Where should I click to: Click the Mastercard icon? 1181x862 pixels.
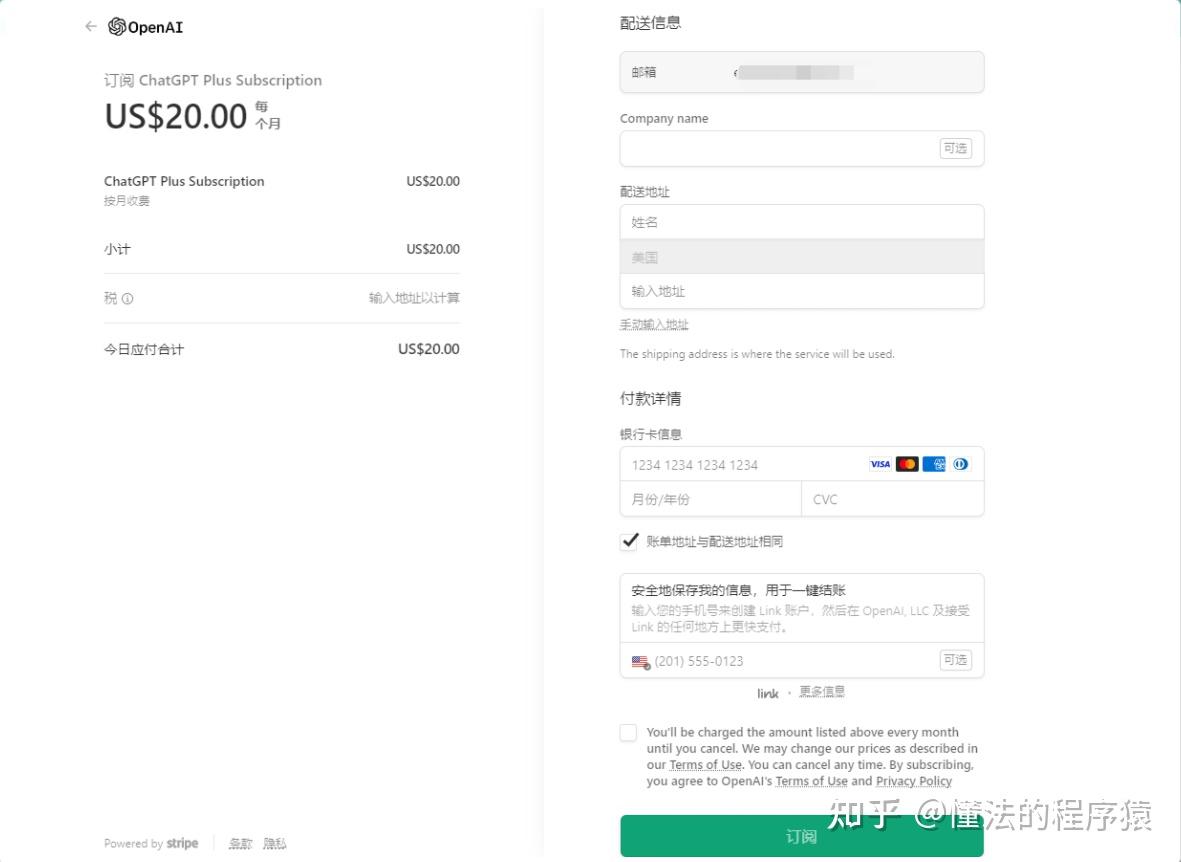pos(907,464)
